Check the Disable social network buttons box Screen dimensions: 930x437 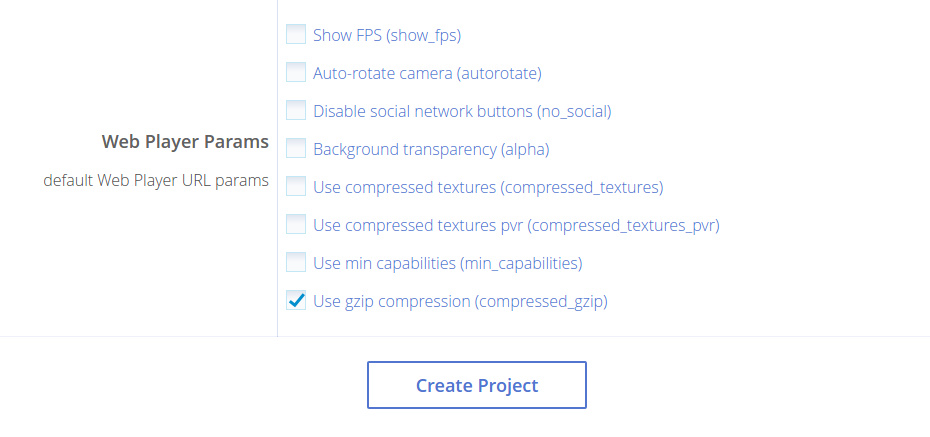coord(296,111)
